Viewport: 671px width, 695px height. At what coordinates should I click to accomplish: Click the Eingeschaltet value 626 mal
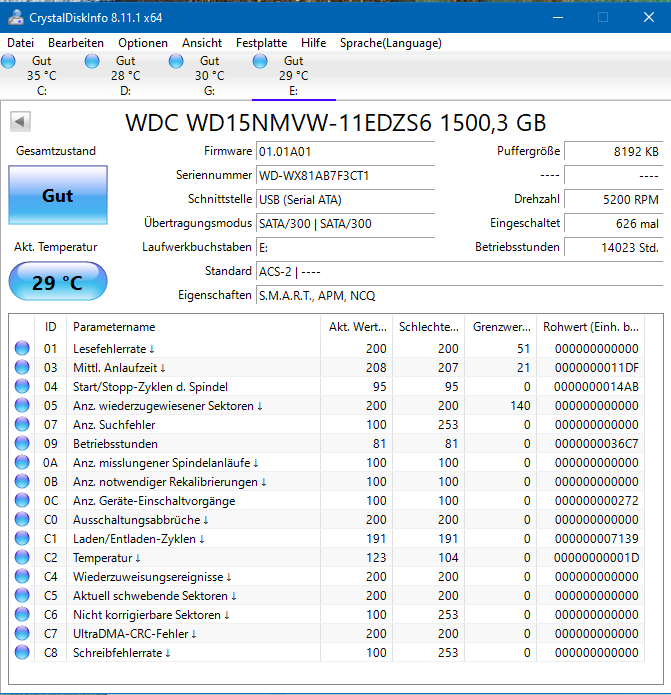click(x=614, y=223)
